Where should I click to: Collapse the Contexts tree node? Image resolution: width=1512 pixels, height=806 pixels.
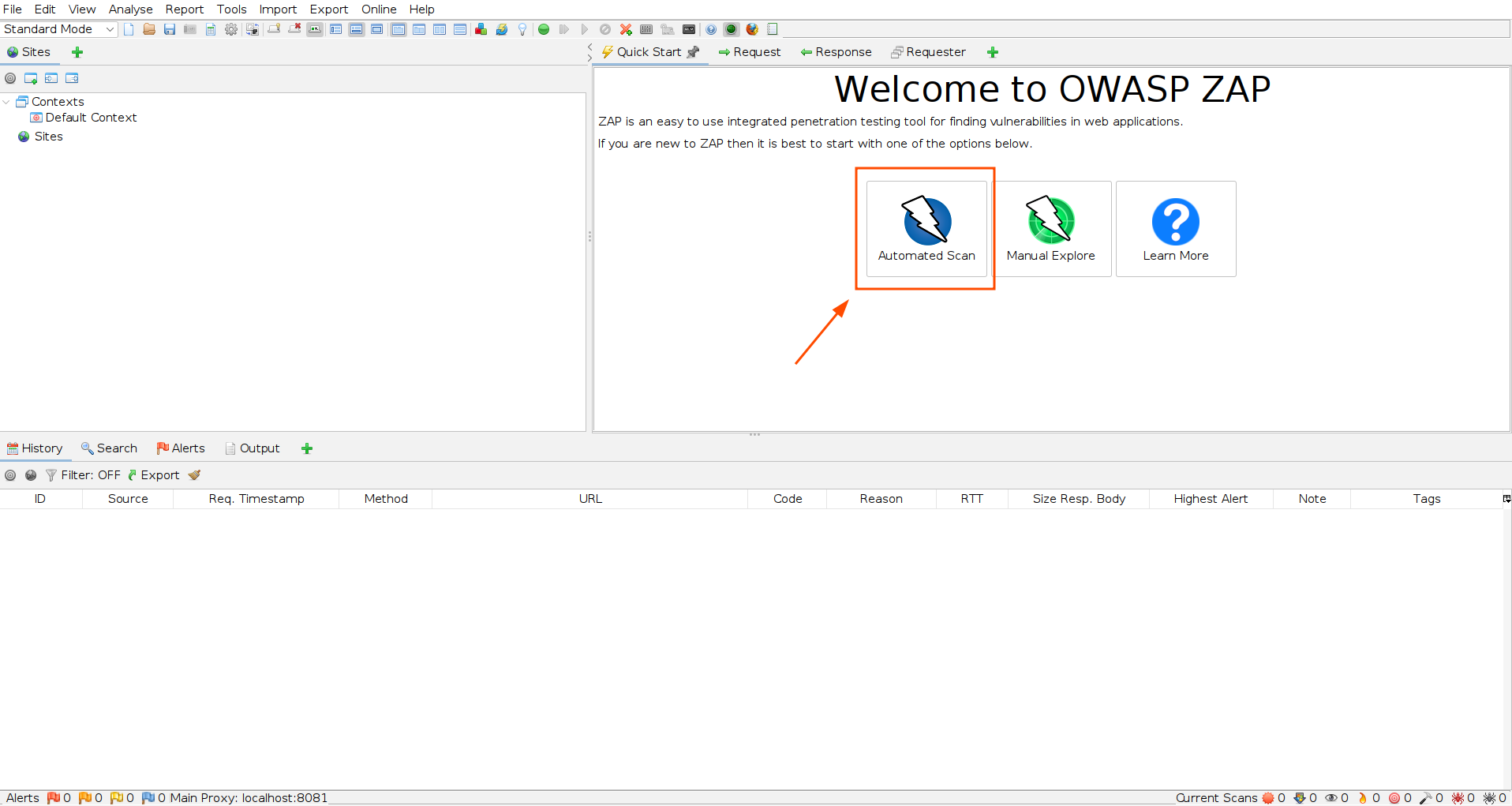[6, 102]
